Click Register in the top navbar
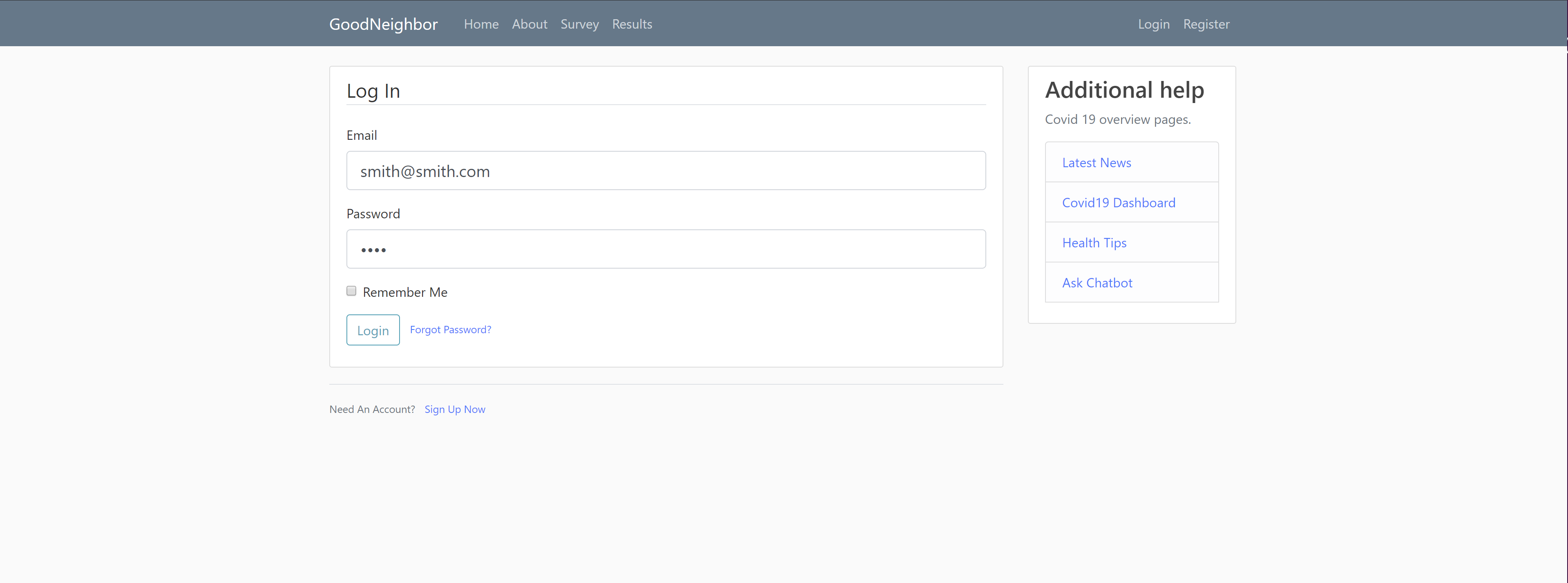The image size is (1568, 583). (1206, 24)
